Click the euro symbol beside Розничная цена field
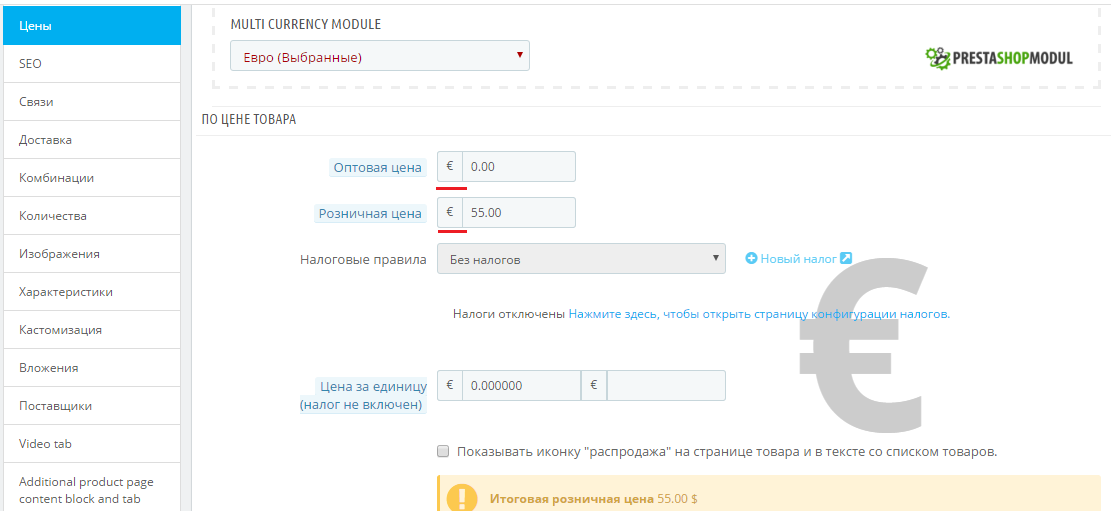Viewport: 1111px width, 511px height. click(450, 212)
